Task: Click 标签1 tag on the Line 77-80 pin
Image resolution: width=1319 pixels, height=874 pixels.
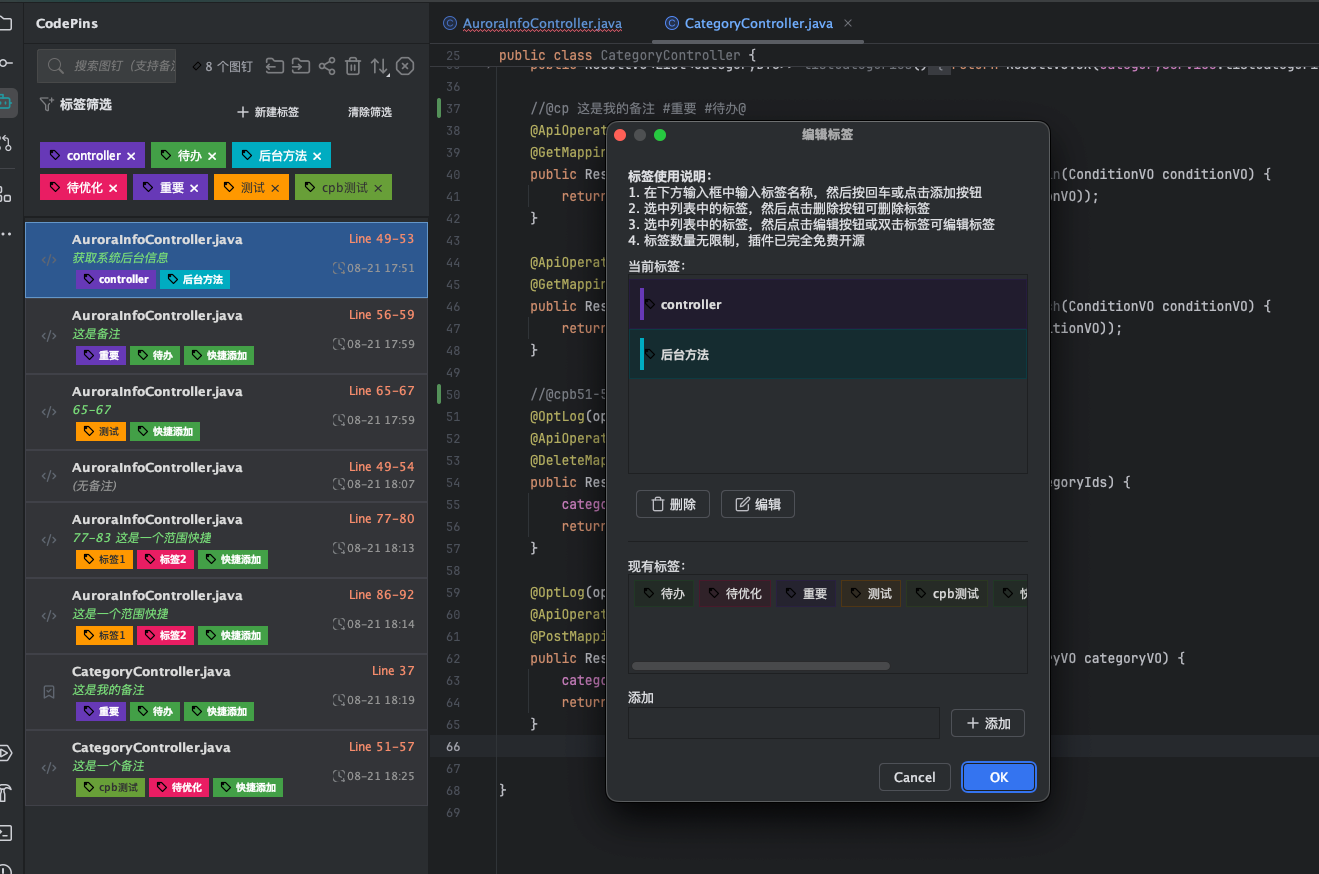Action: tap(104, 560)
